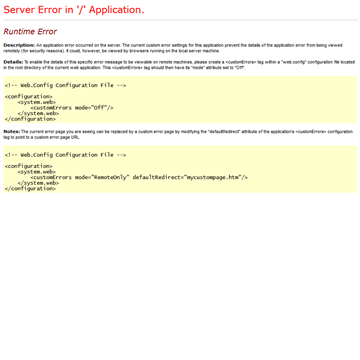
Task: Click the second opening <configuration> tag
Action: point(29,166)
